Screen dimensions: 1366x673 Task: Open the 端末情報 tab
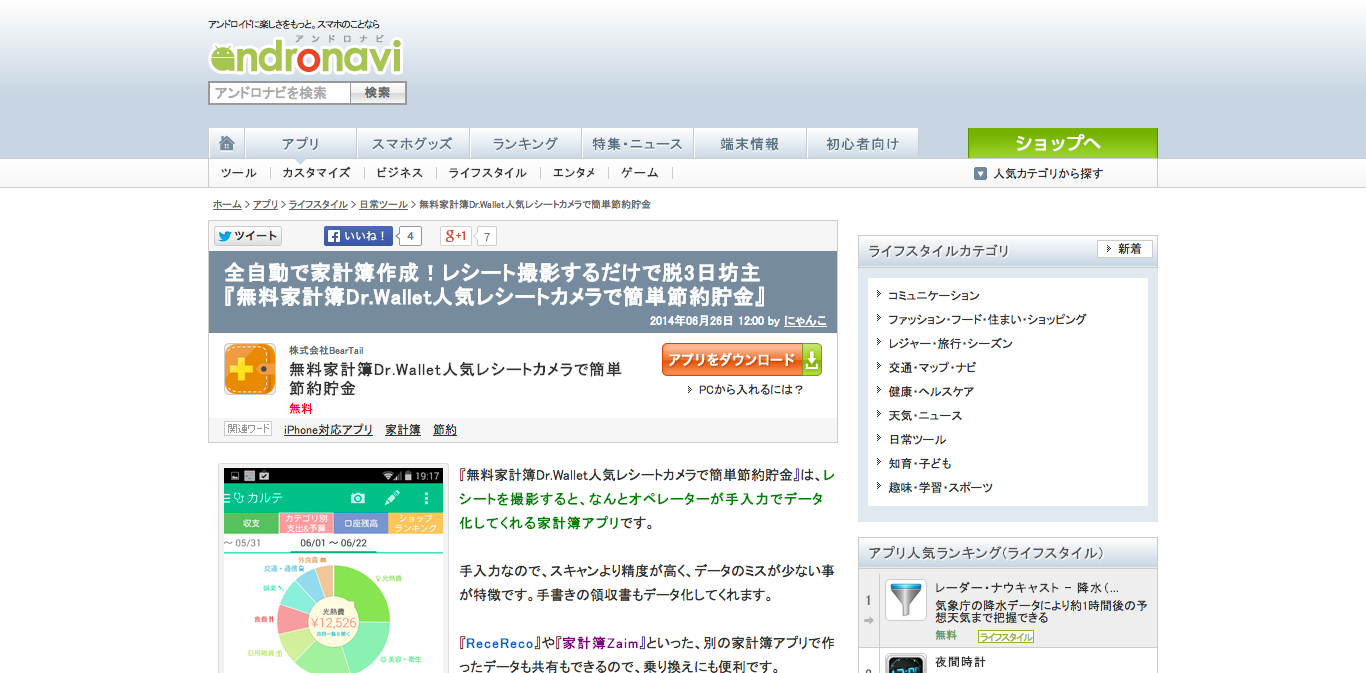(750, 143)
